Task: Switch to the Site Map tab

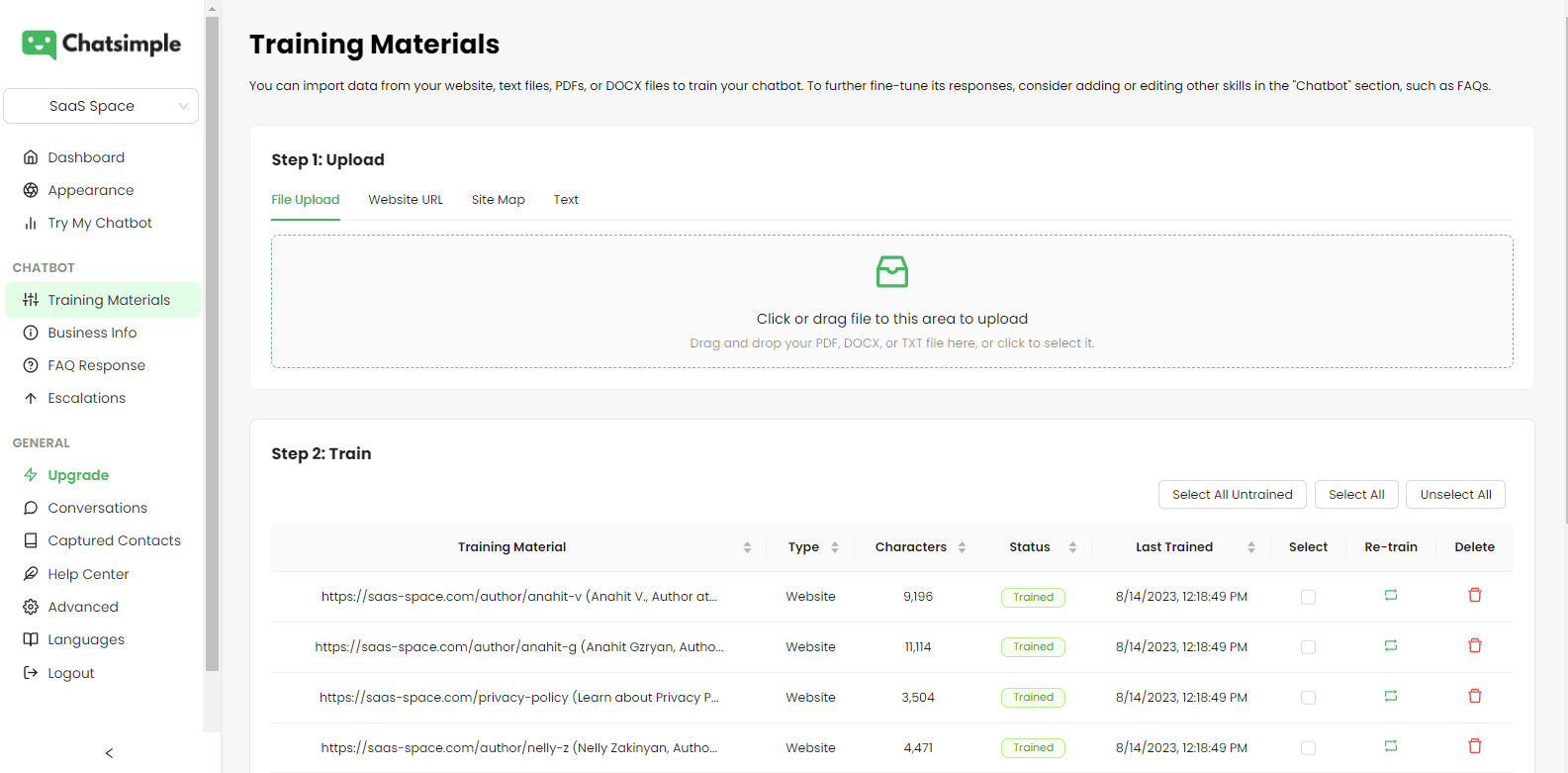Action: pos(498,200)
